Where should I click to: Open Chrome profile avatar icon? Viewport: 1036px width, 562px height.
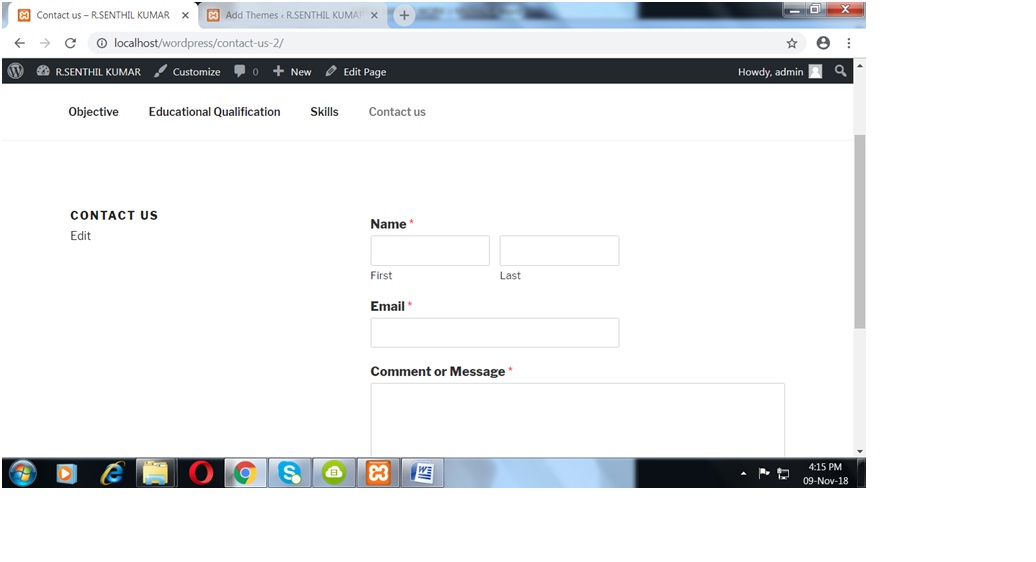pos(823,43)
